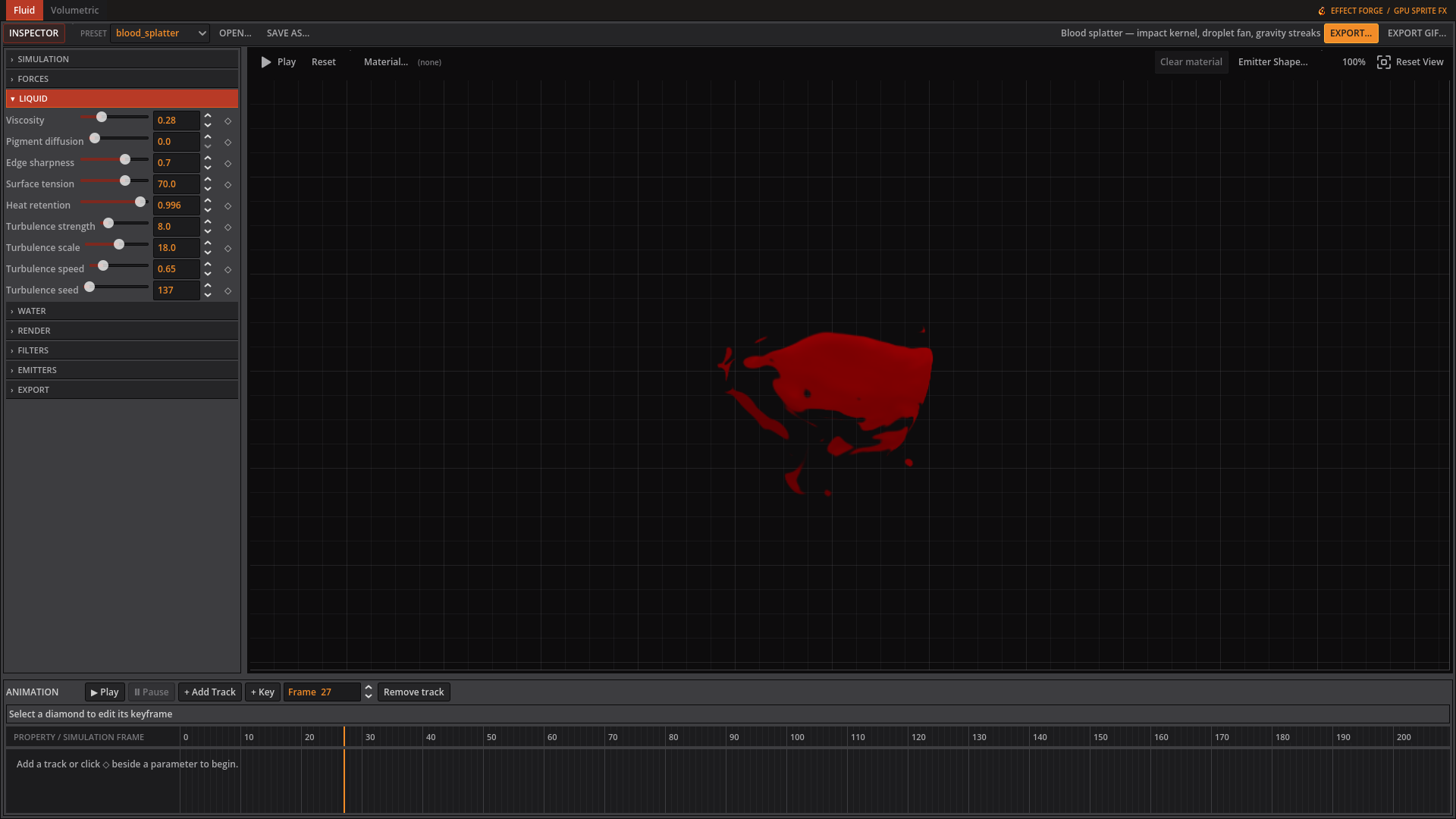The image size is (1456, 819).
Task: Click the Frame 27 input field
Action: [322, 692]
